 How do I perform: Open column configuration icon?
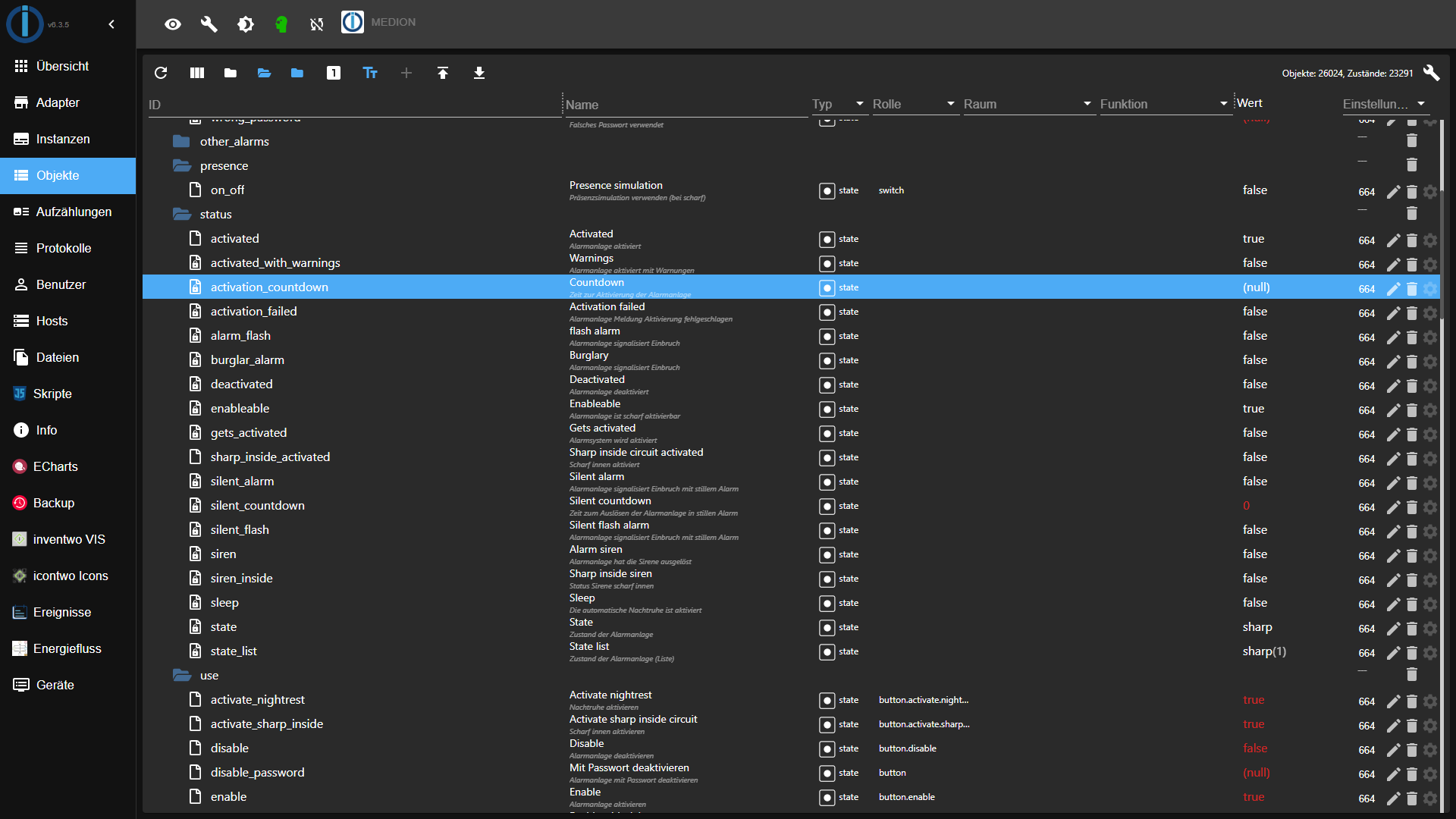coord(197,73)
